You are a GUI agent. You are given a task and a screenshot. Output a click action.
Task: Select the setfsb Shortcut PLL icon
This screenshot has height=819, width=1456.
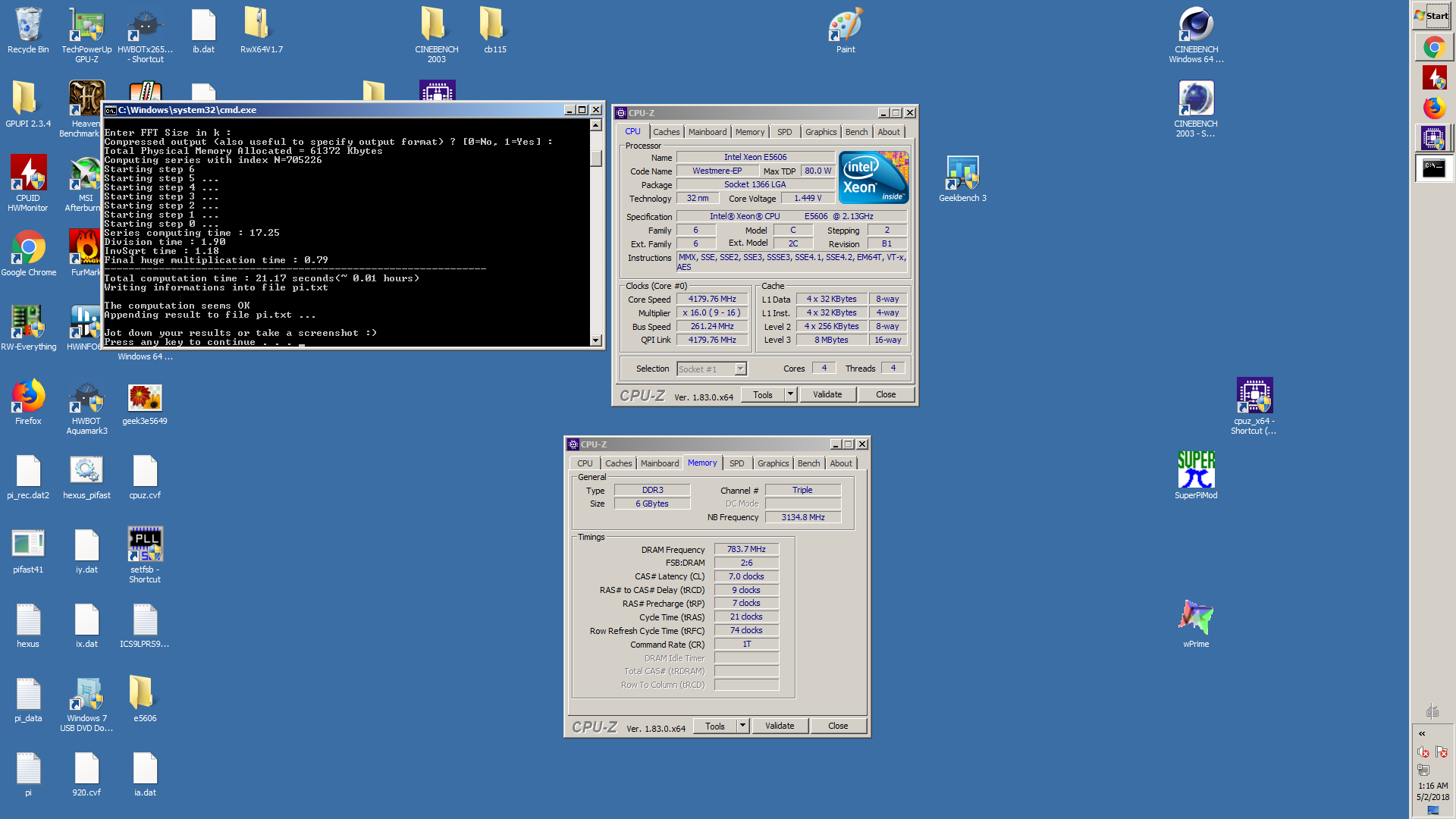[x=145, y=554]
